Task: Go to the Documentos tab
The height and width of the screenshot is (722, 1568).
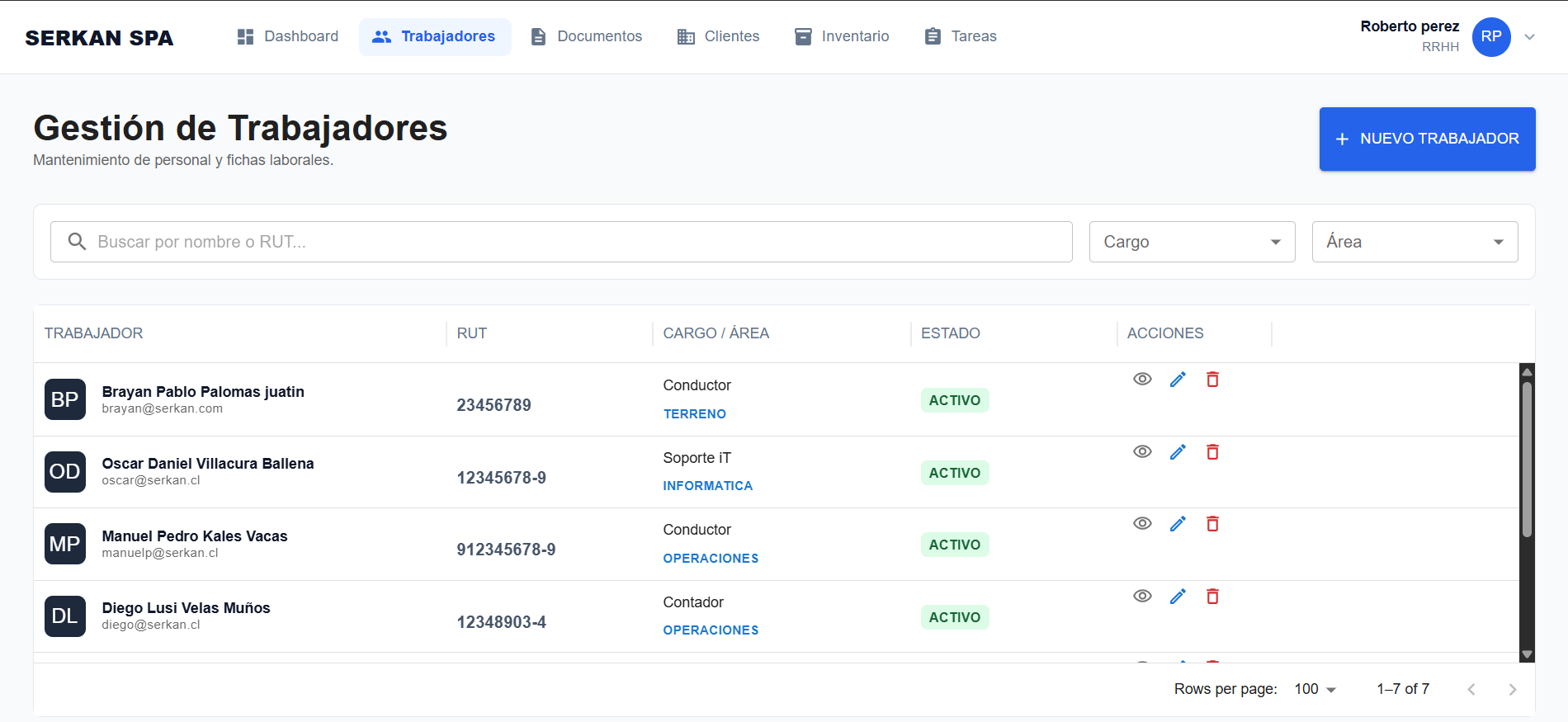Action: coord(586,37)
